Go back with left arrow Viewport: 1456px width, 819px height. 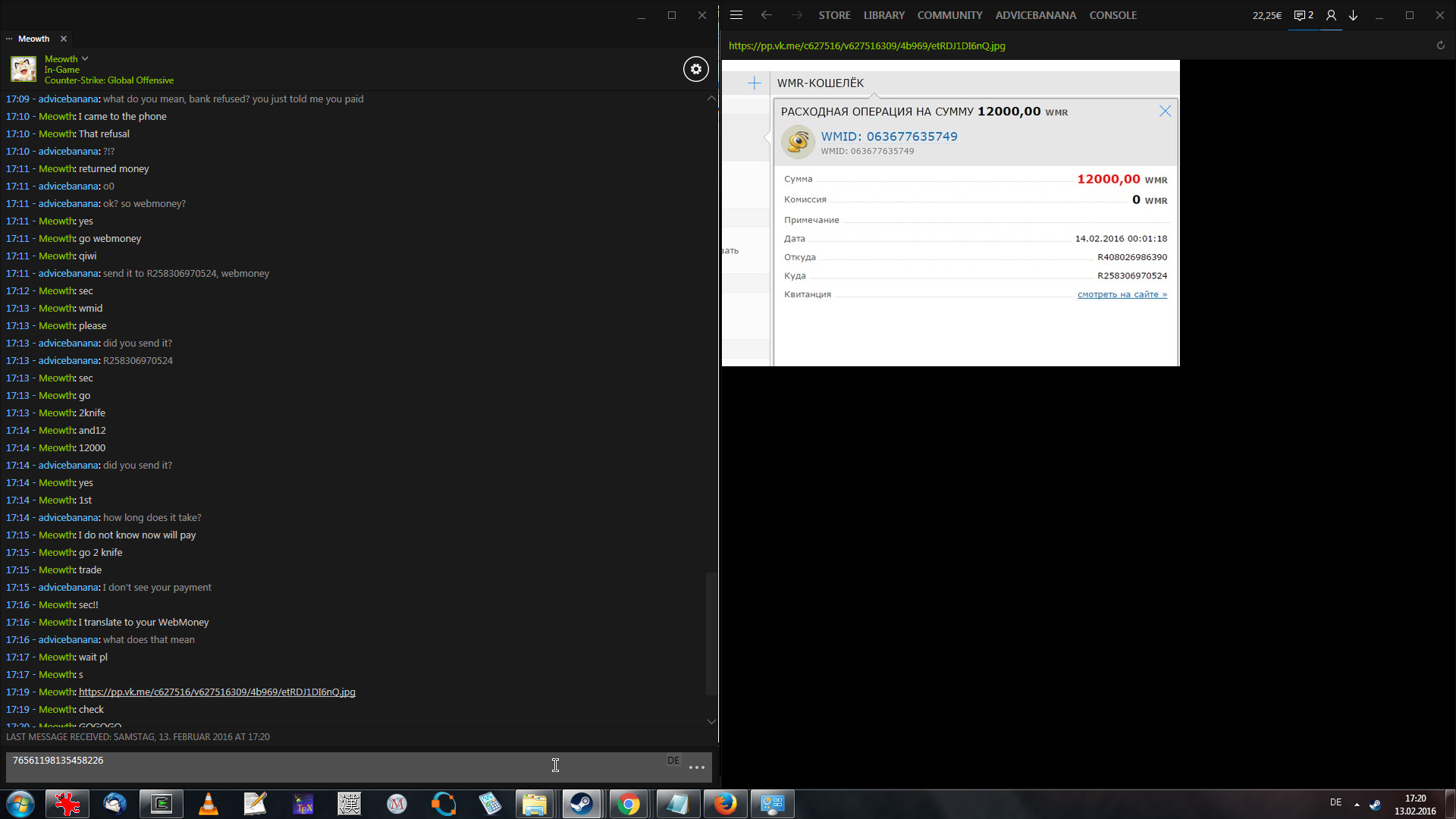click(x=766, y=15)
